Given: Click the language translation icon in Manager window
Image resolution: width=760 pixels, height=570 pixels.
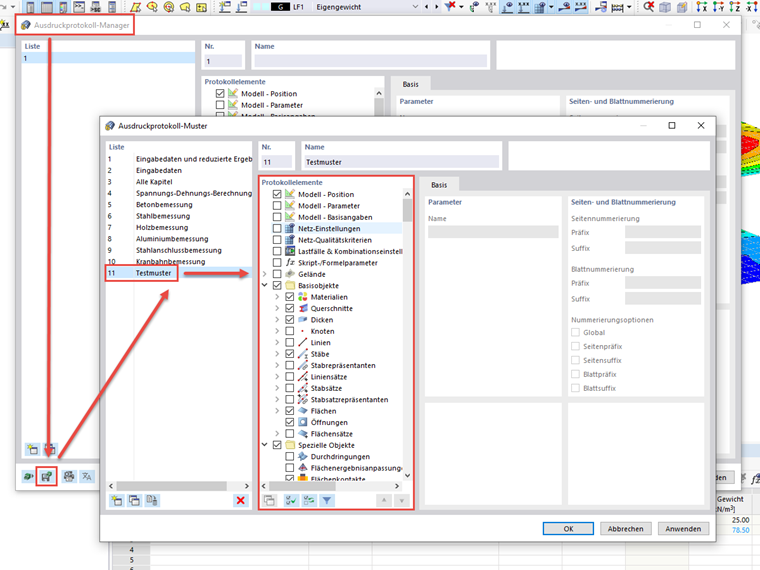Looking at the screenshot, I should click(x=87, y=476).
